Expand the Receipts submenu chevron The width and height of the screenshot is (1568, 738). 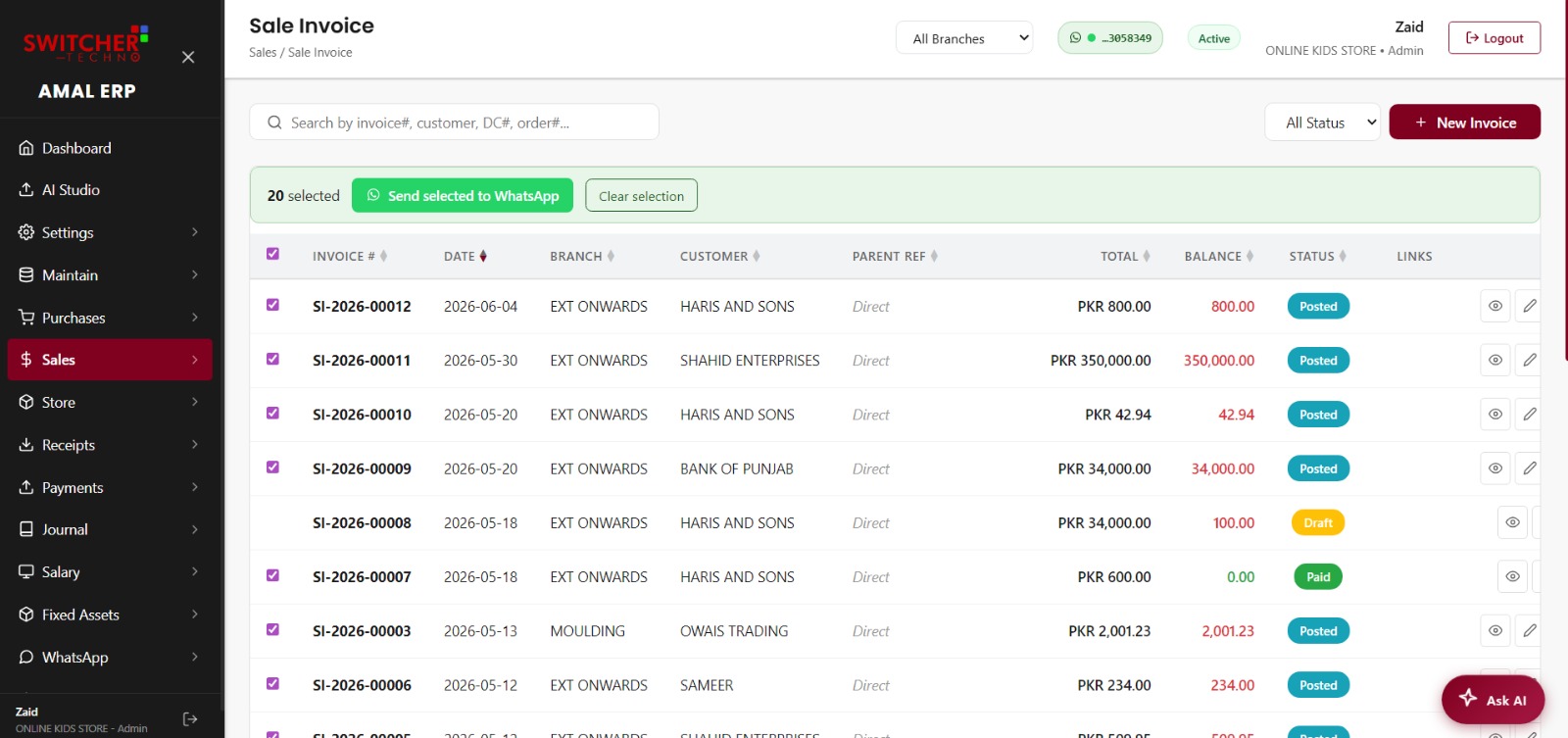(195, 444)
